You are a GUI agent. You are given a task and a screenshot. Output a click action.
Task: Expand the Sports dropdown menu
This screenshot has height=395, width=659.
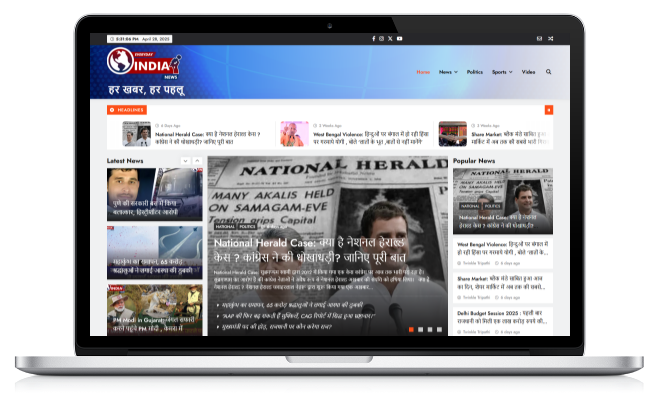[502, 72]
